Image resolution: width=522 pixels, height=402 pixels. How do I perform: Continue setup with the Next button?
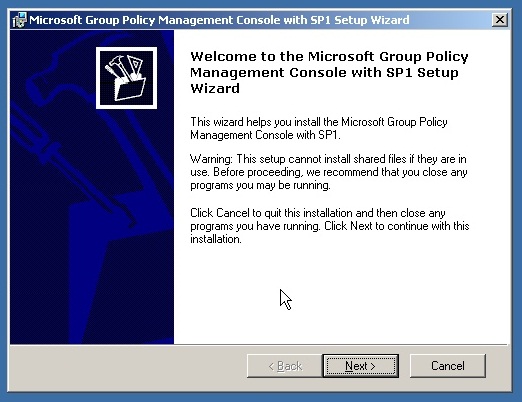point(361,366)
